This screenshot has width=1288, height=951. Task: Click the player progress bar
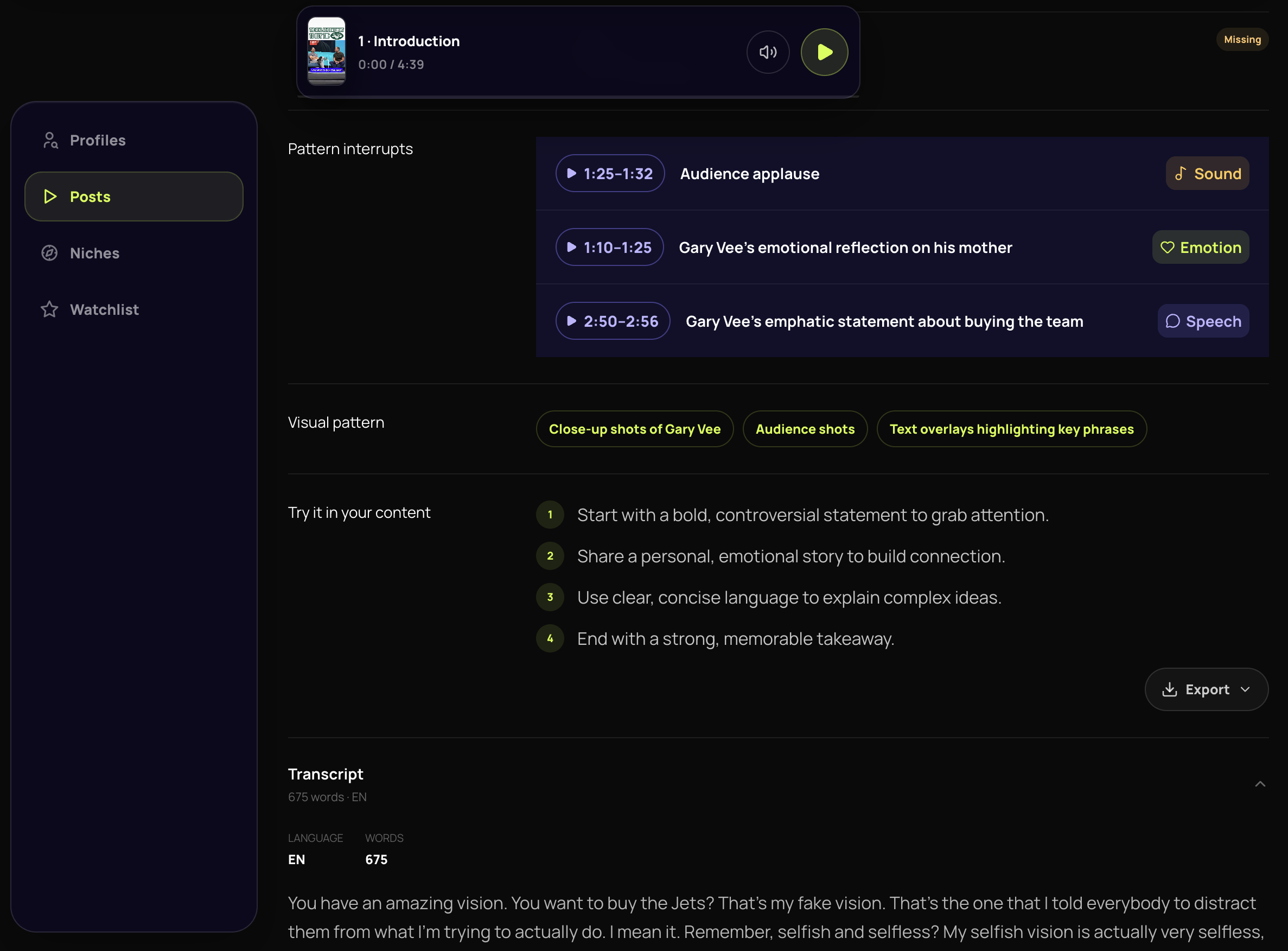tap(578, 97)
